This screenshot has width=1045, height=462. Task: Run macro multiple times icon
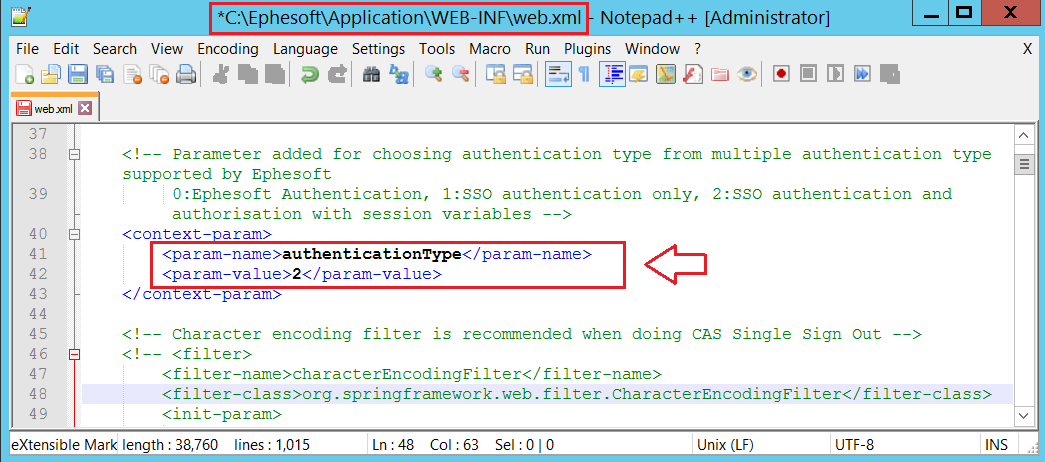[x=862, y=73]
